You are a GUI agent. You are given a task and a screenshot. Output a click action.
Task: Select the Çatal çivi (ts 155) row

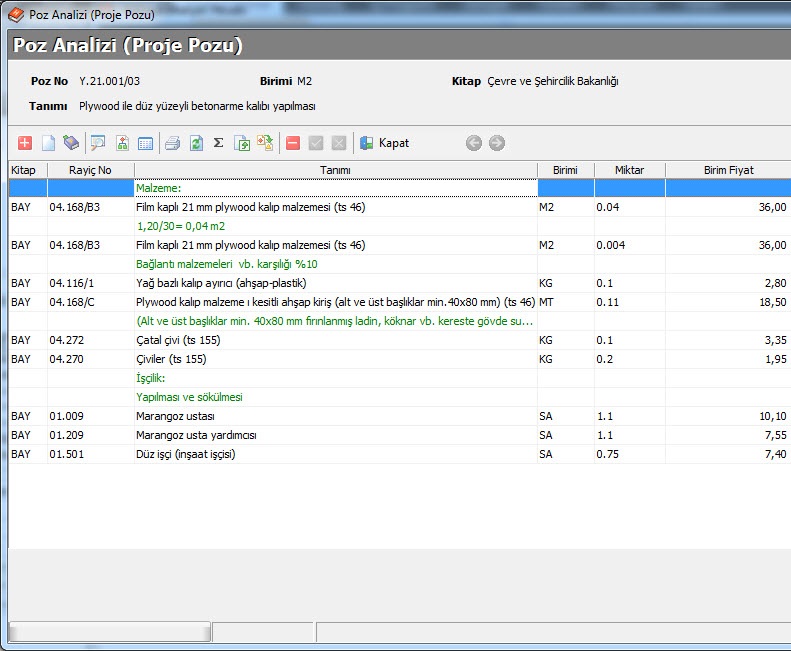(335, 340)
